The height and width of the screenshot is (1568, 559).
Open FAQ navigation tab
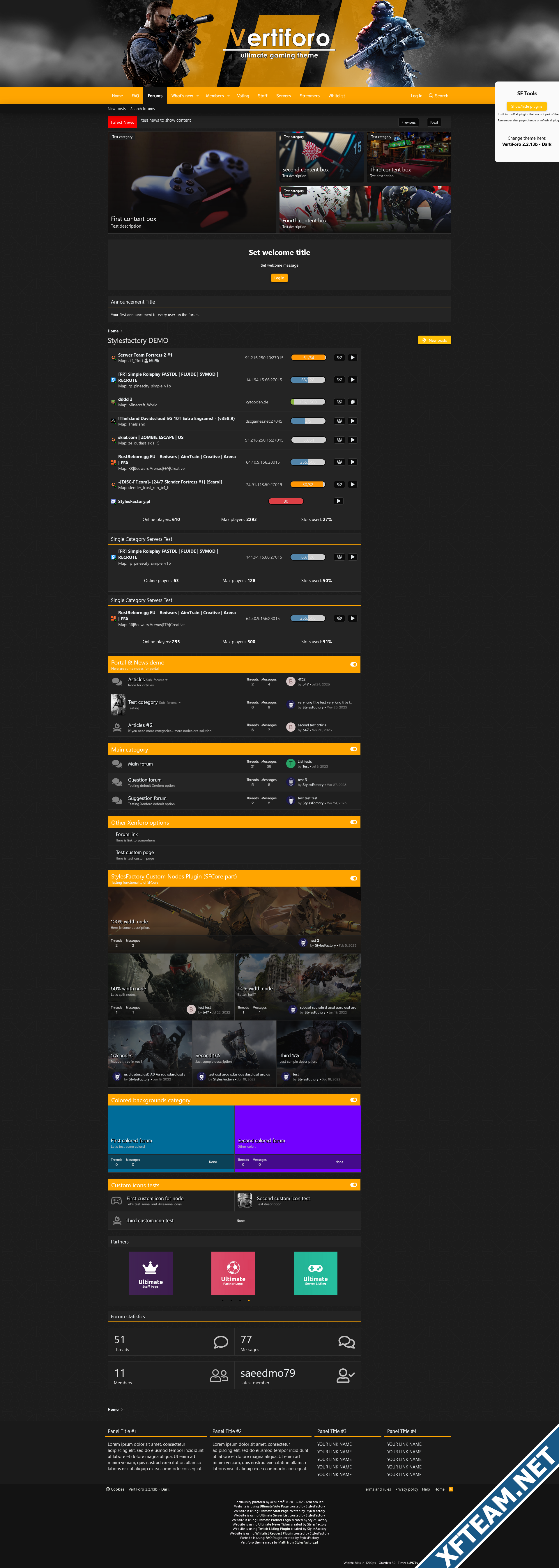coord(135,95)
